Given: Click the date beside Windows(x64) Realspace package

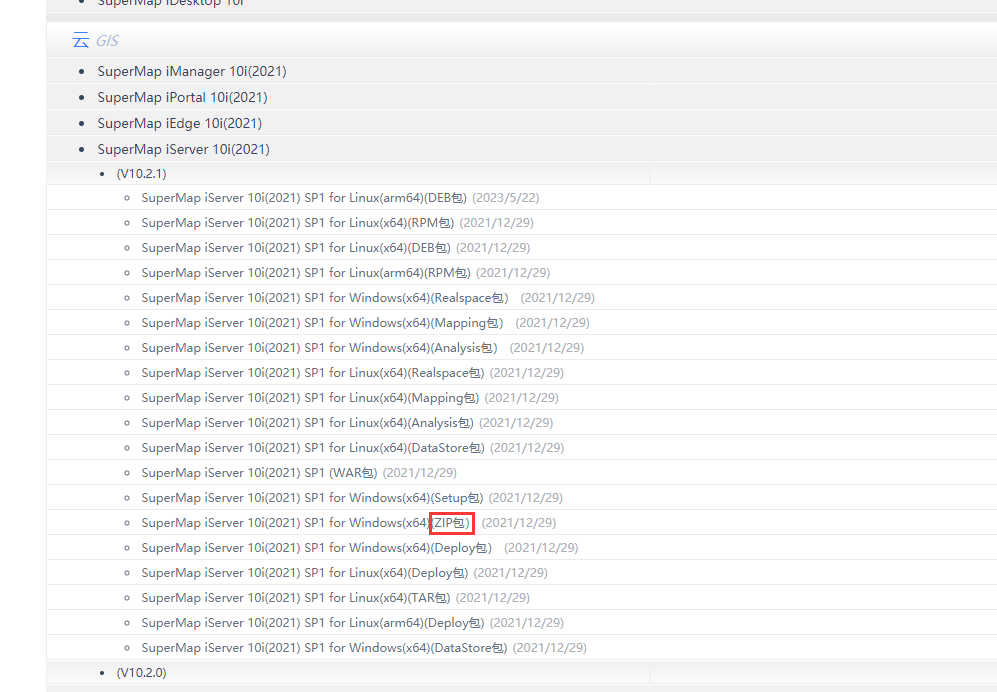Looking at the screenshot, I should 558,298.
